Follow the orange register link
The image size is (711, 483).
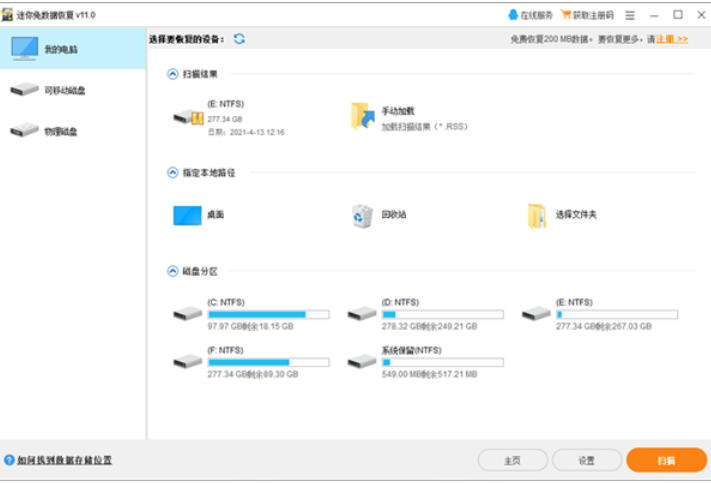pyautogui.click(x=672, y=39)
